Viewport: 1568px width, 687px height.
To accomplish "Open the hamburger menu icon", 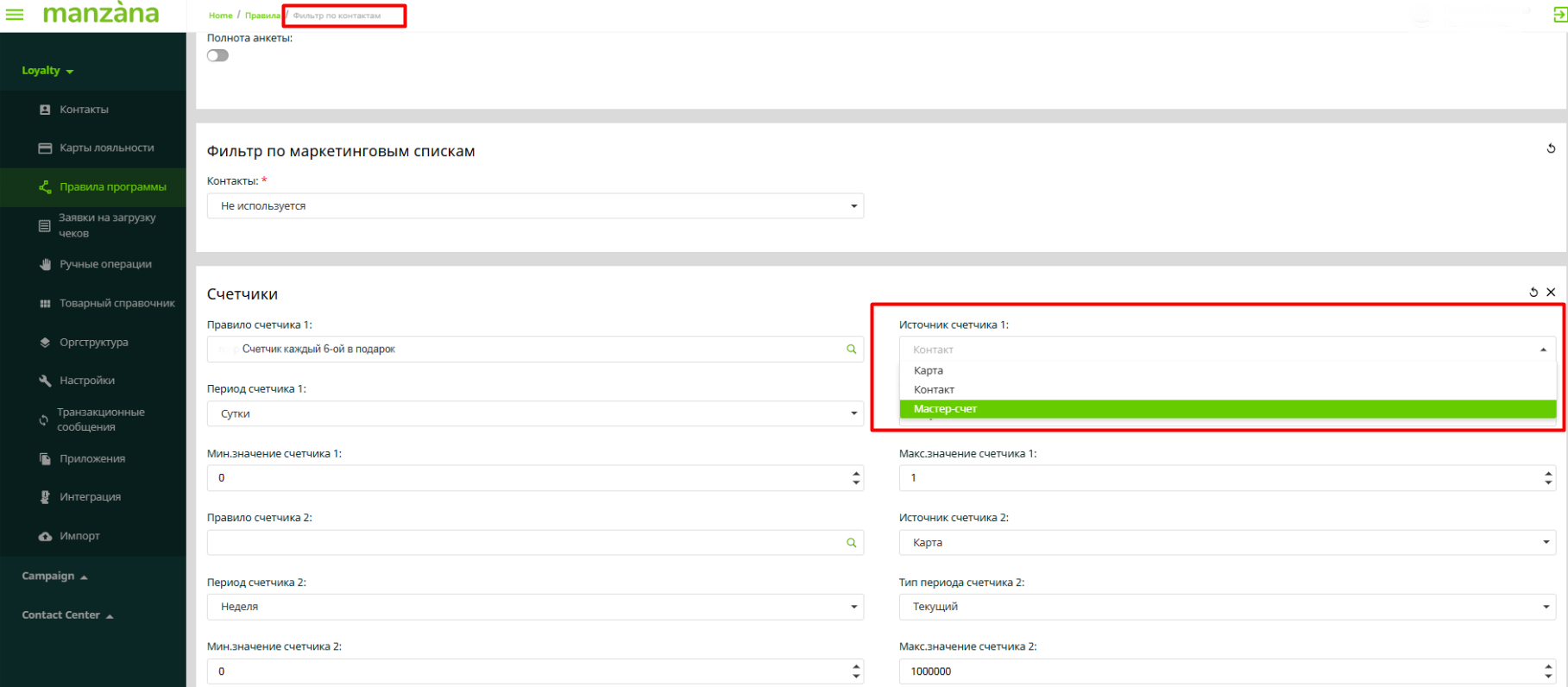I will click(x=15, y=15).
